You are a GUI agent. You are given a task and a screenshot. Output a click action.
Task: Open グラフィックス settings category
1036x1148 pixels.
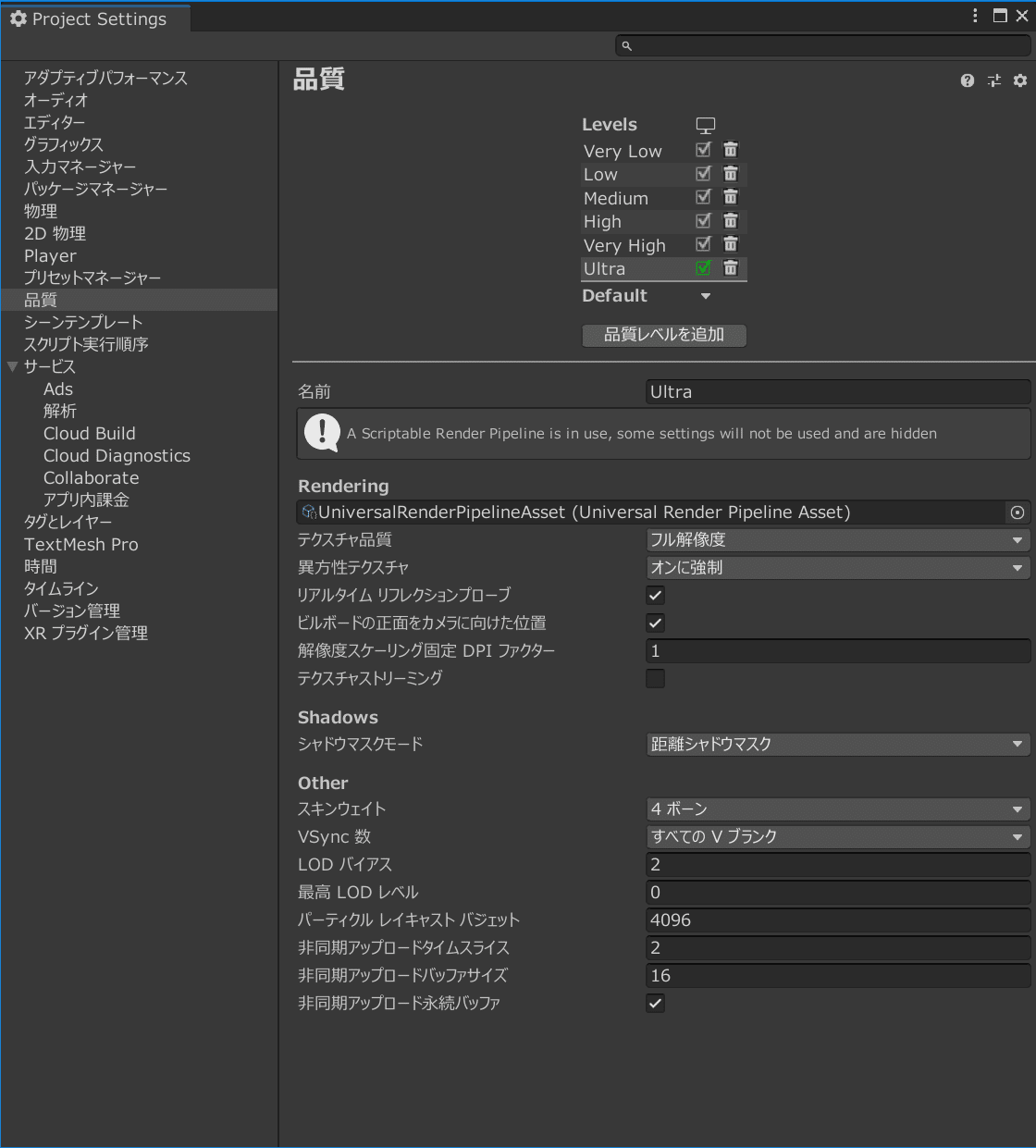(x=64, y=144)
